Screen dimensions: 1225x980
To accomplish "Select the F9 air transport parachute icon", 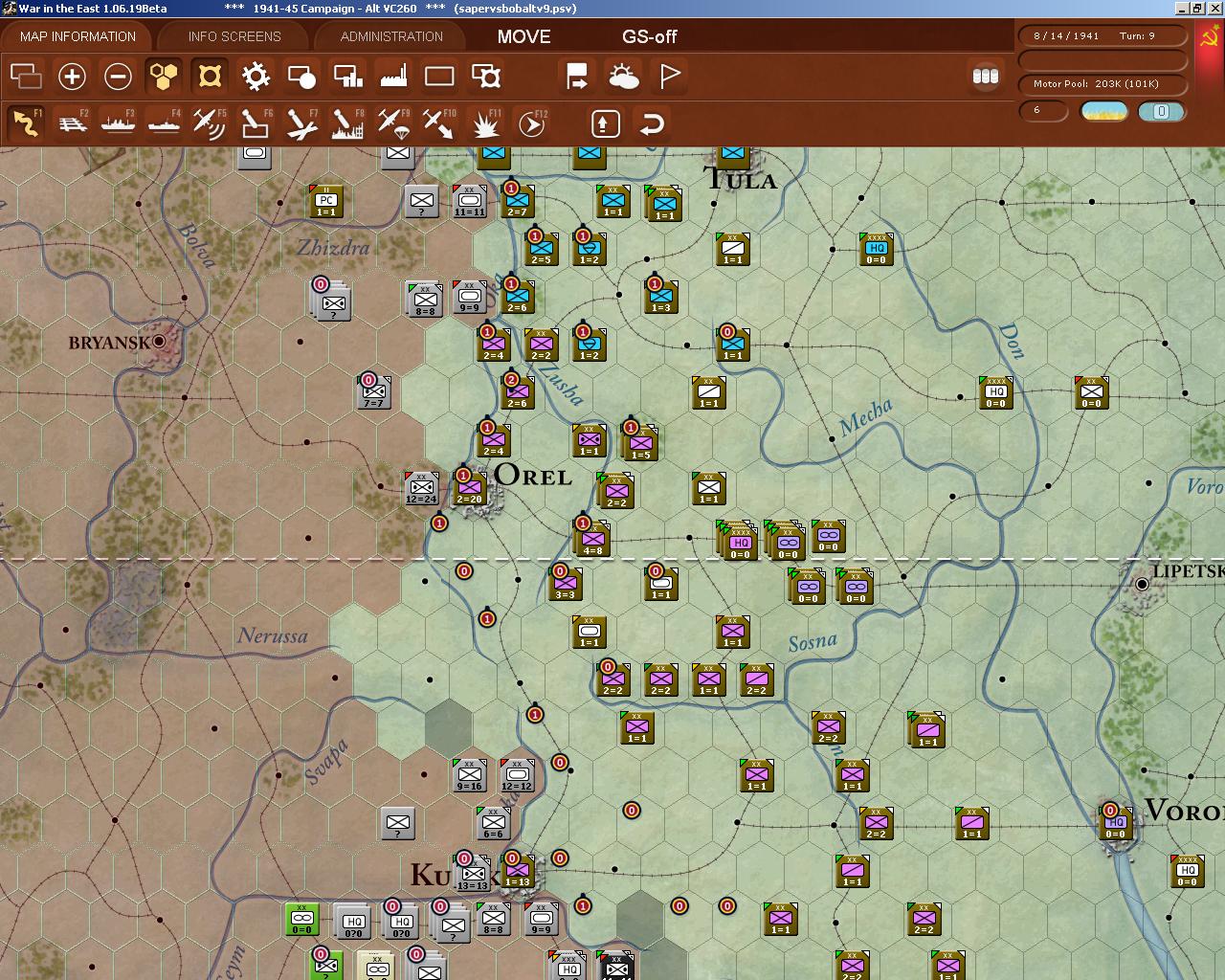I will coord(393,123).
